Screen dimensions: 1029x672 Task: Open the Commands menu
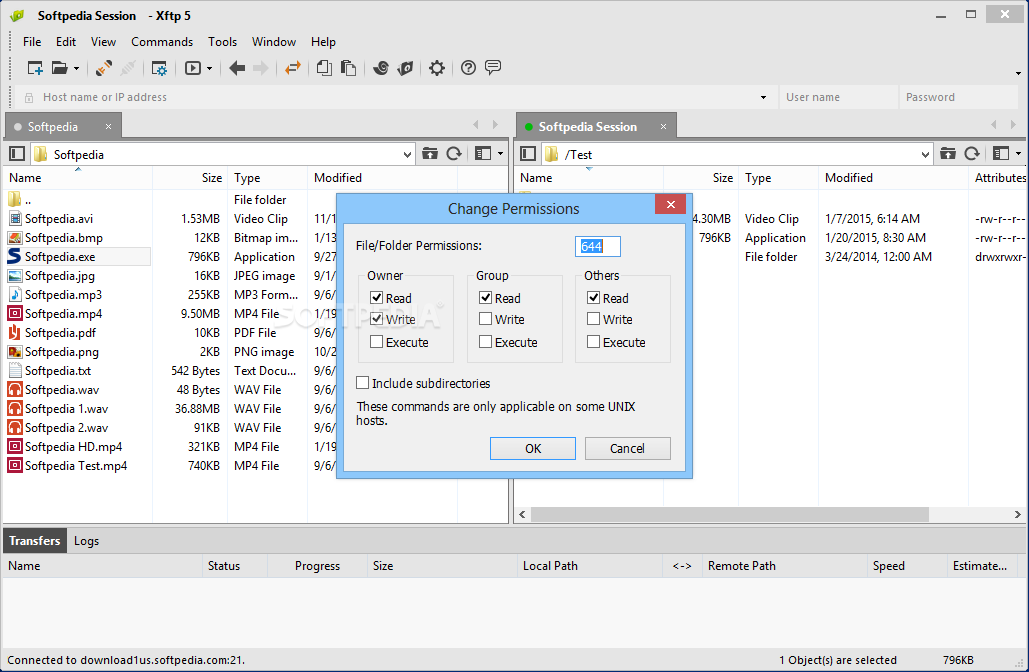pyautogui.click(x=162, y=41)
